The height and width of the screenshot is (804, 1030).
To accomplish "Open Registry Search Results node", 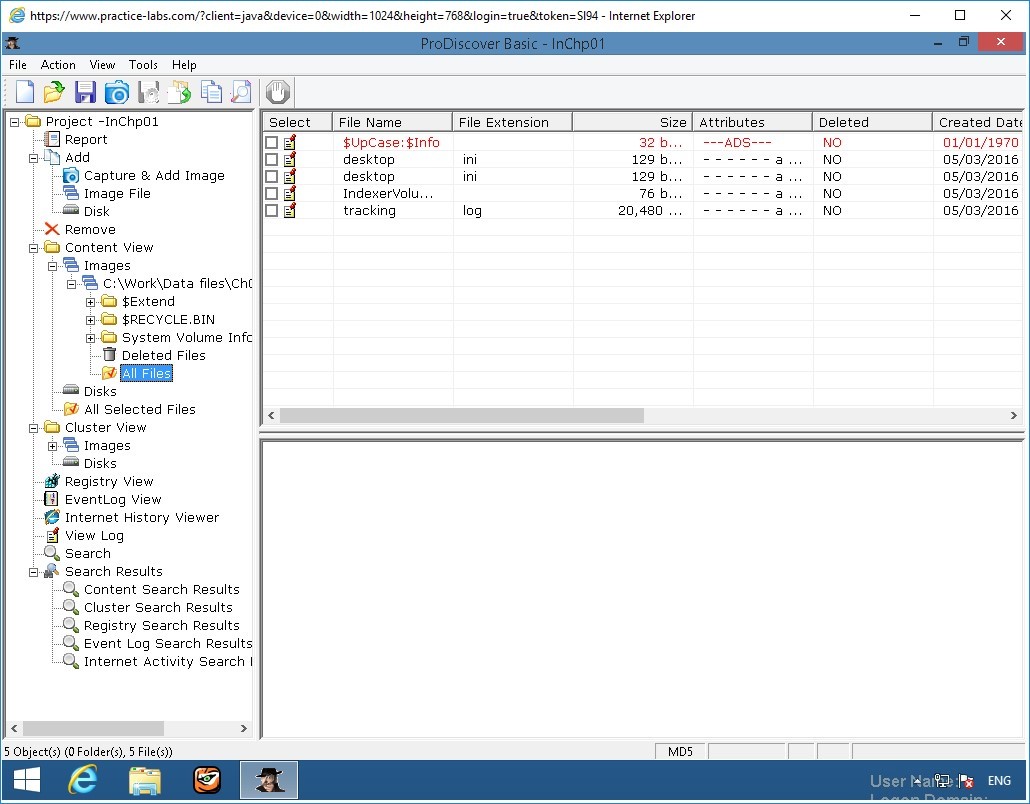I will tap(162, 625).
